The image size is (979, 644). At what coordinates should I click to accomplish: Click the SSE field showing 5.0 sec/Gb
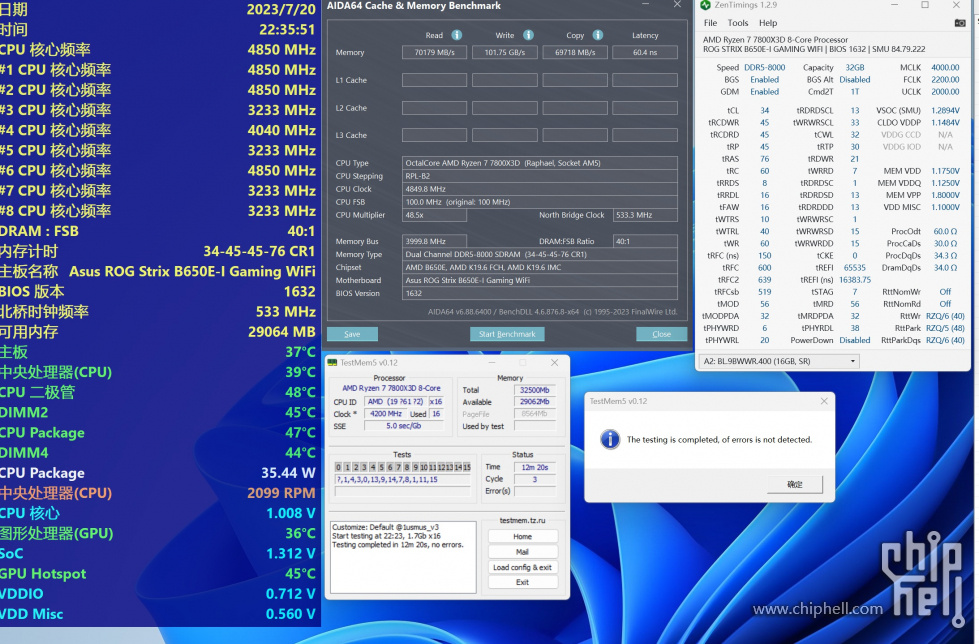click(403, 426)
